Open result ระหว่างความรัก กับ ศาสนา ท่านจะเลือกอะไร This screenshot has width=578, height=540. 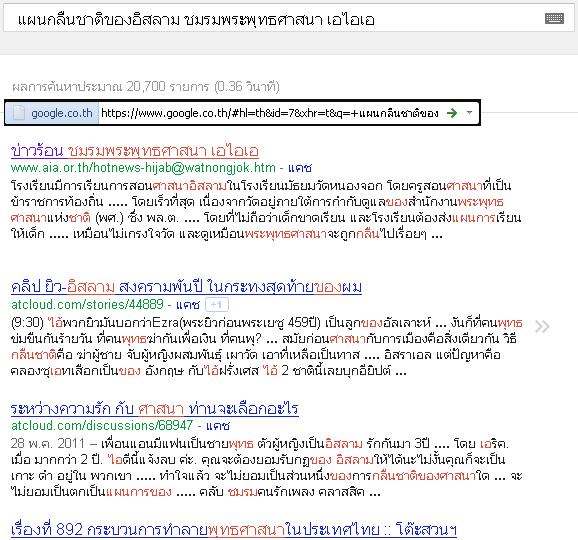[x=154, y=408]
